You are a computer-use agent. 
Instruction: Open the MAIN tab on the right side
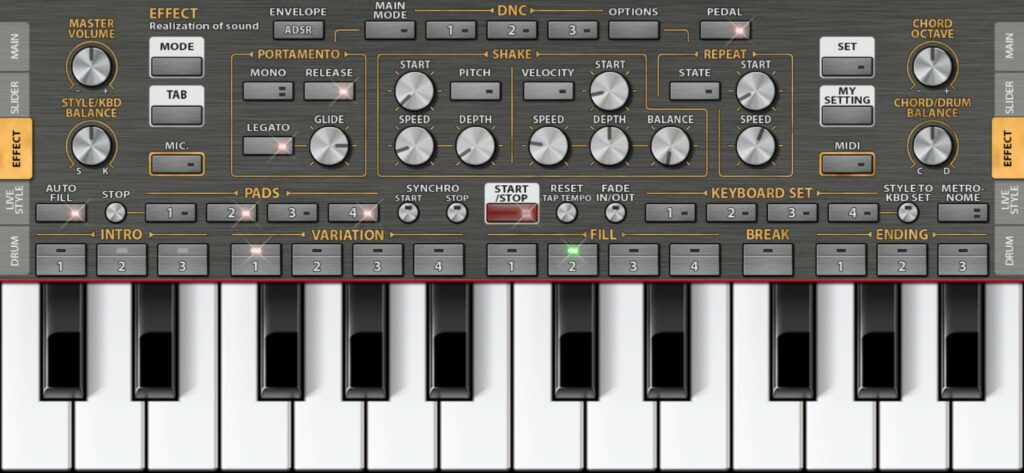pos(1009,46)
